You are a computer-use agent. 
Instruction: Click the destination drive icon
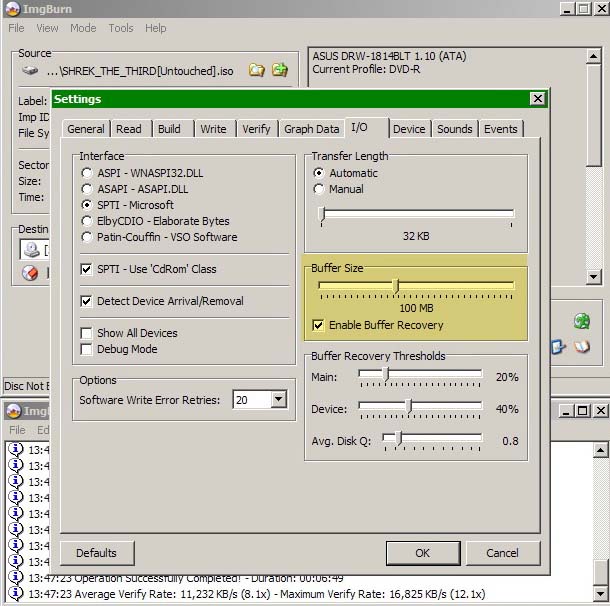coord(32,250)
